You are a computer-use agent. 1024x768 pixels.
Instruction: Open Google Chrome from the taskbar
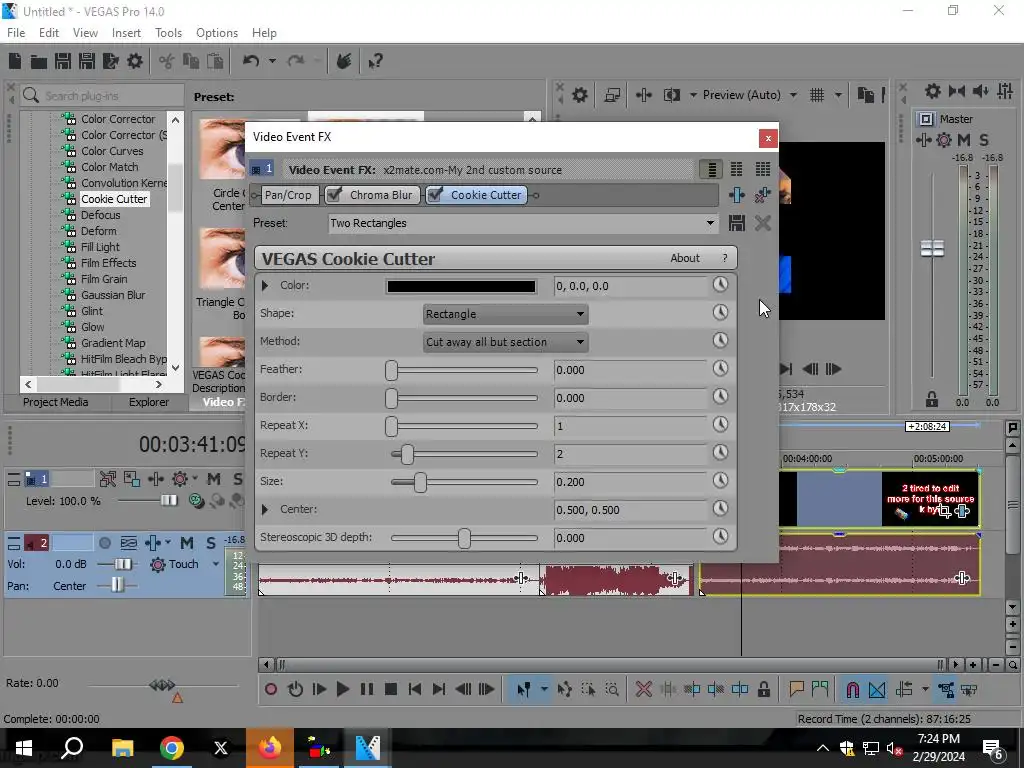(x=172, y=748)
